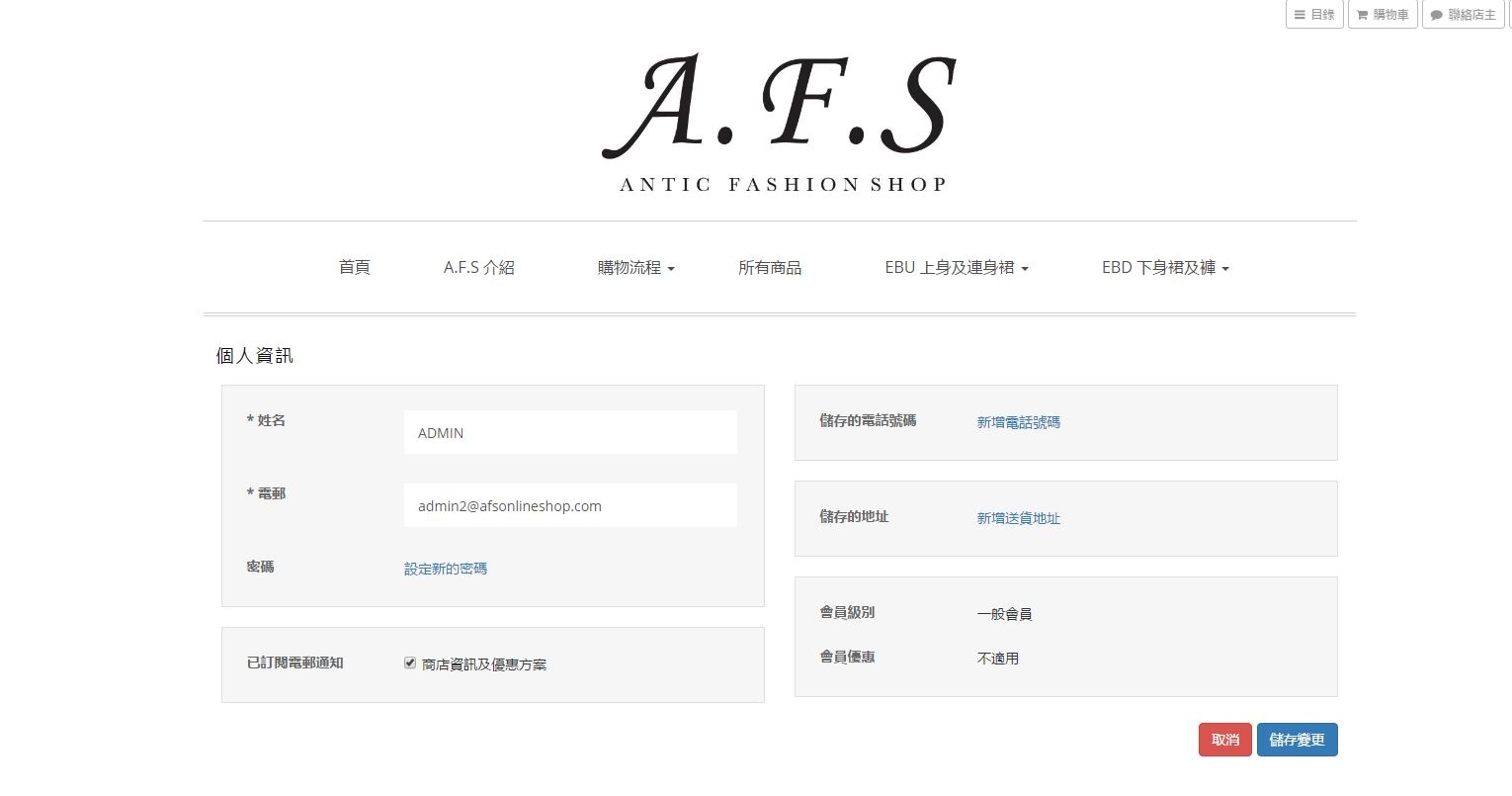Click the 已訂閱電郵通知 label
This screenshot has width=1512, height=796.
[295, 663]
